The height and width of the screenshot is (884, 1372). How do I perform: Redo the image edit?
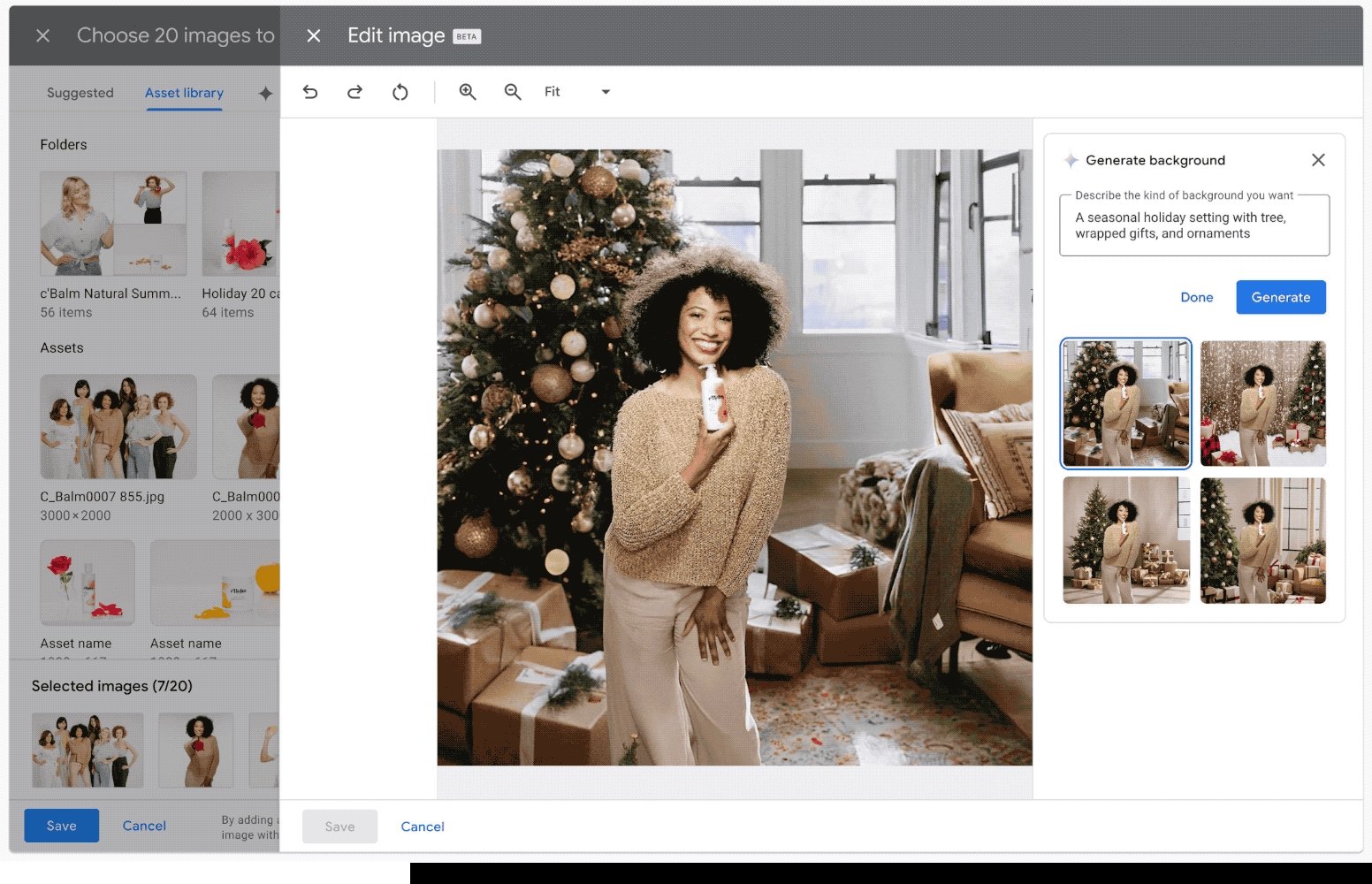click(x=354, y=92)
